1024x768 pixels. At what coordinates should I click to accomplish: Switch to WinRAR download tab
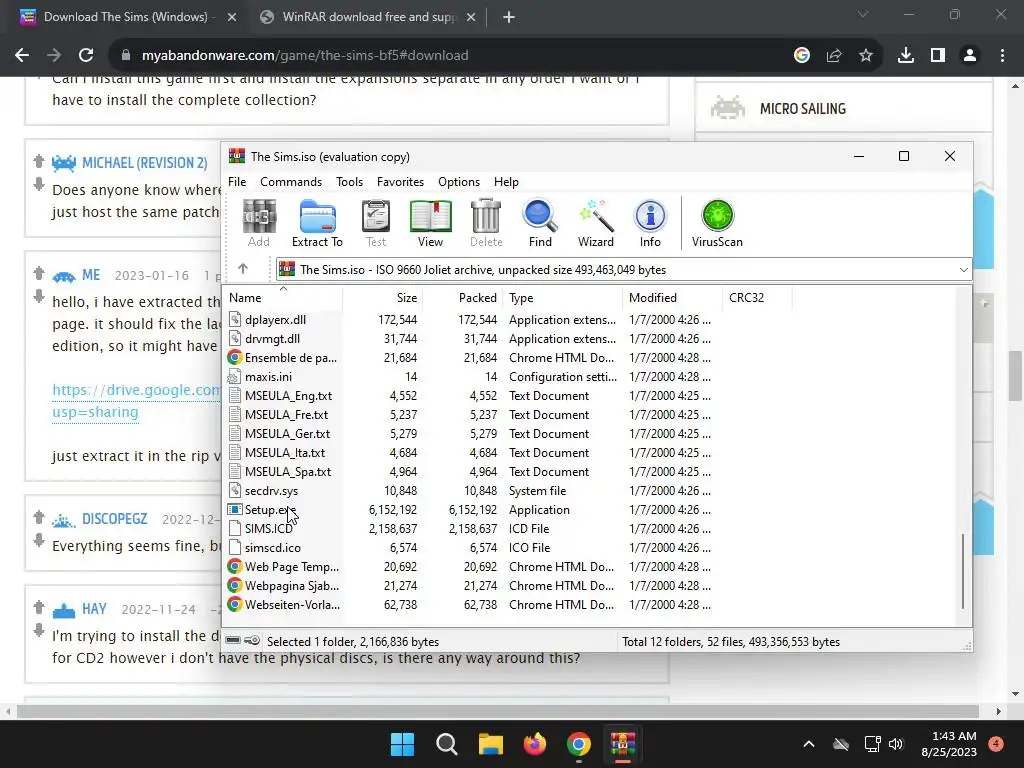point(368,17)
